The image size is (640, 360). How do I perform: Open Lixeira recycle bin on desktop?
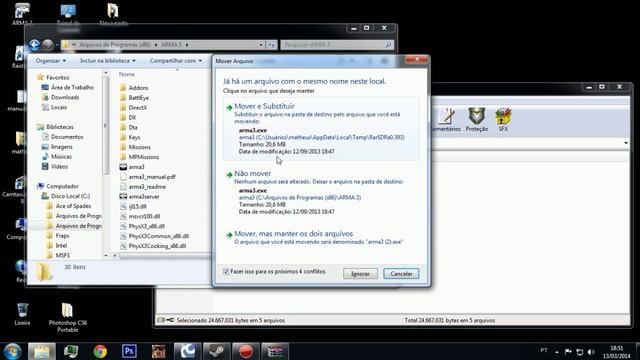click(x=22, y=314)
